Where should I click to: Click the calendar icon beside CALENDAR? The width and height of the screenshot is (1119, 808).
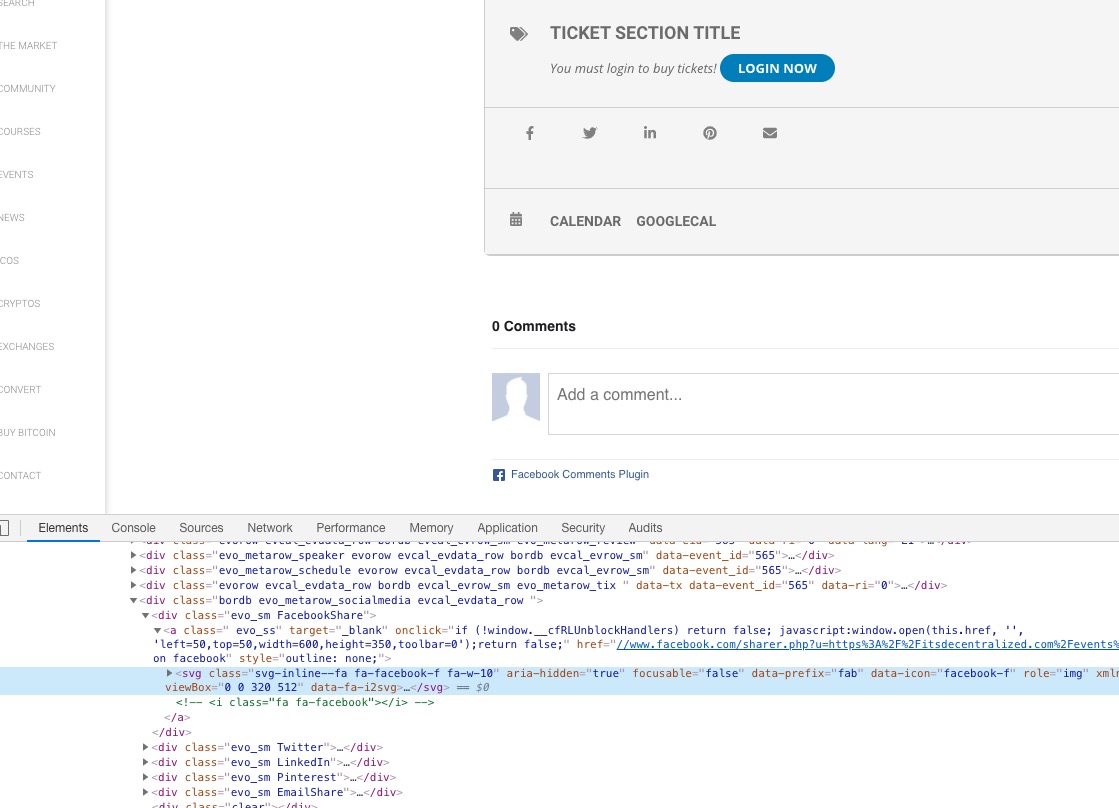pos(516,220)
